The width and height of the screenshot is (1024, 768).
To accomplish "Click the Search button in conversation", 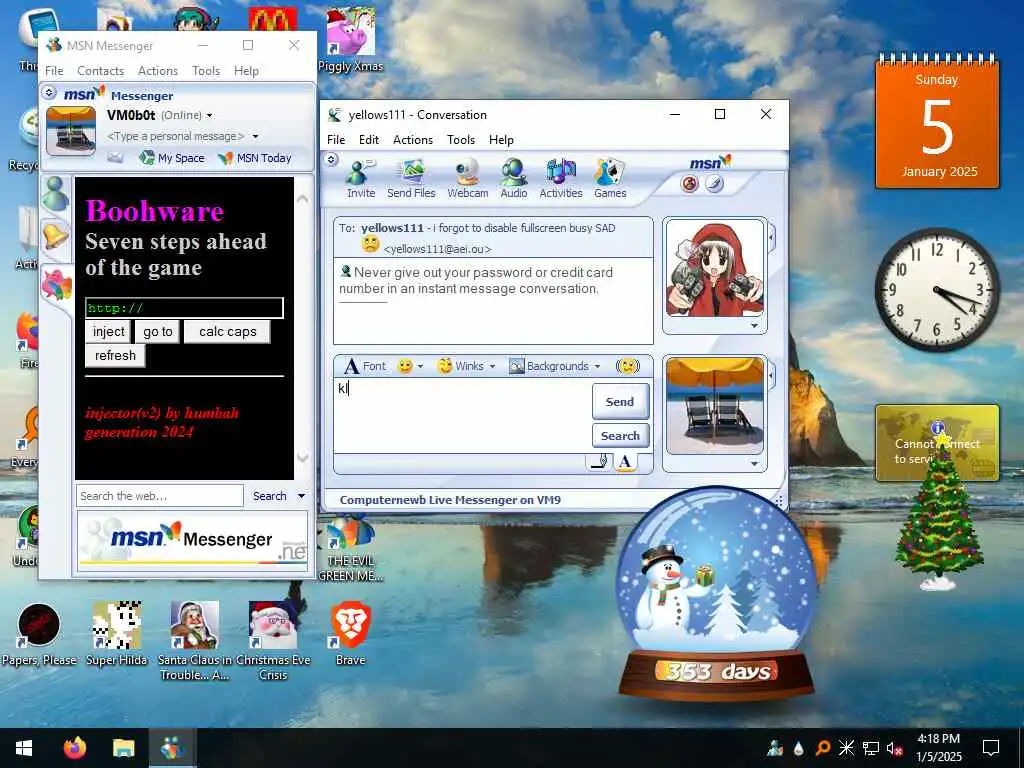I will point(620,436).
